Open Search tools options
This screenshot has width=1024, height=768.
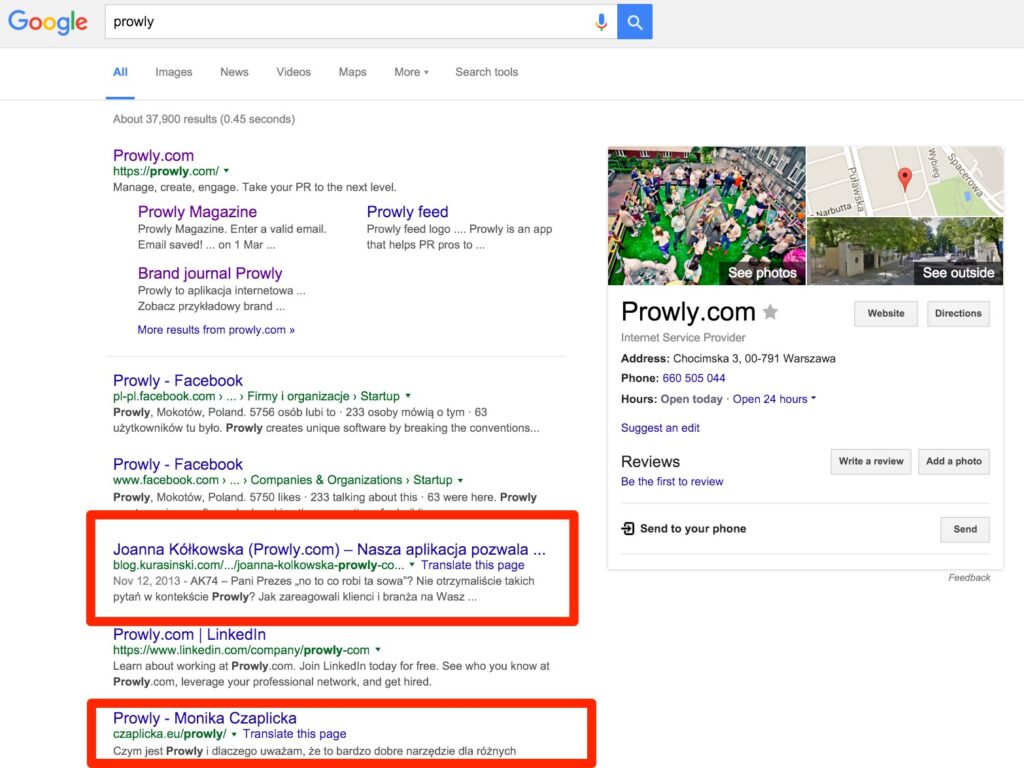(486, 72)
